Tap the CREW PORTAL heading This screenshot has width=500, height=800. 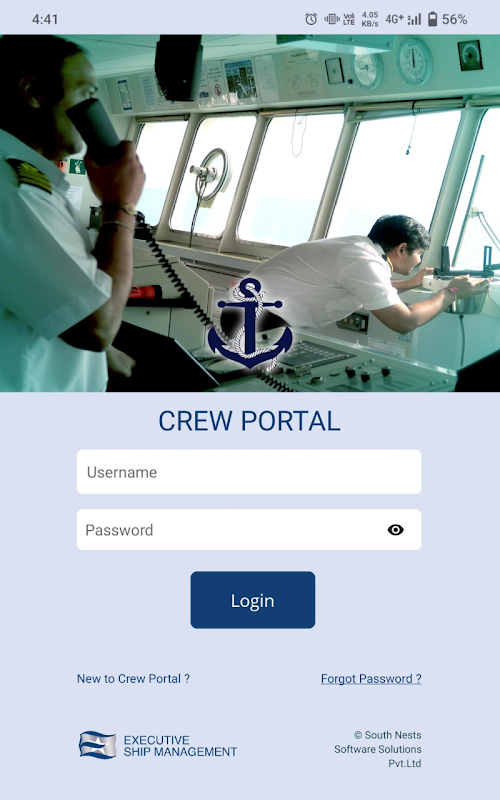tap(249, 421)
